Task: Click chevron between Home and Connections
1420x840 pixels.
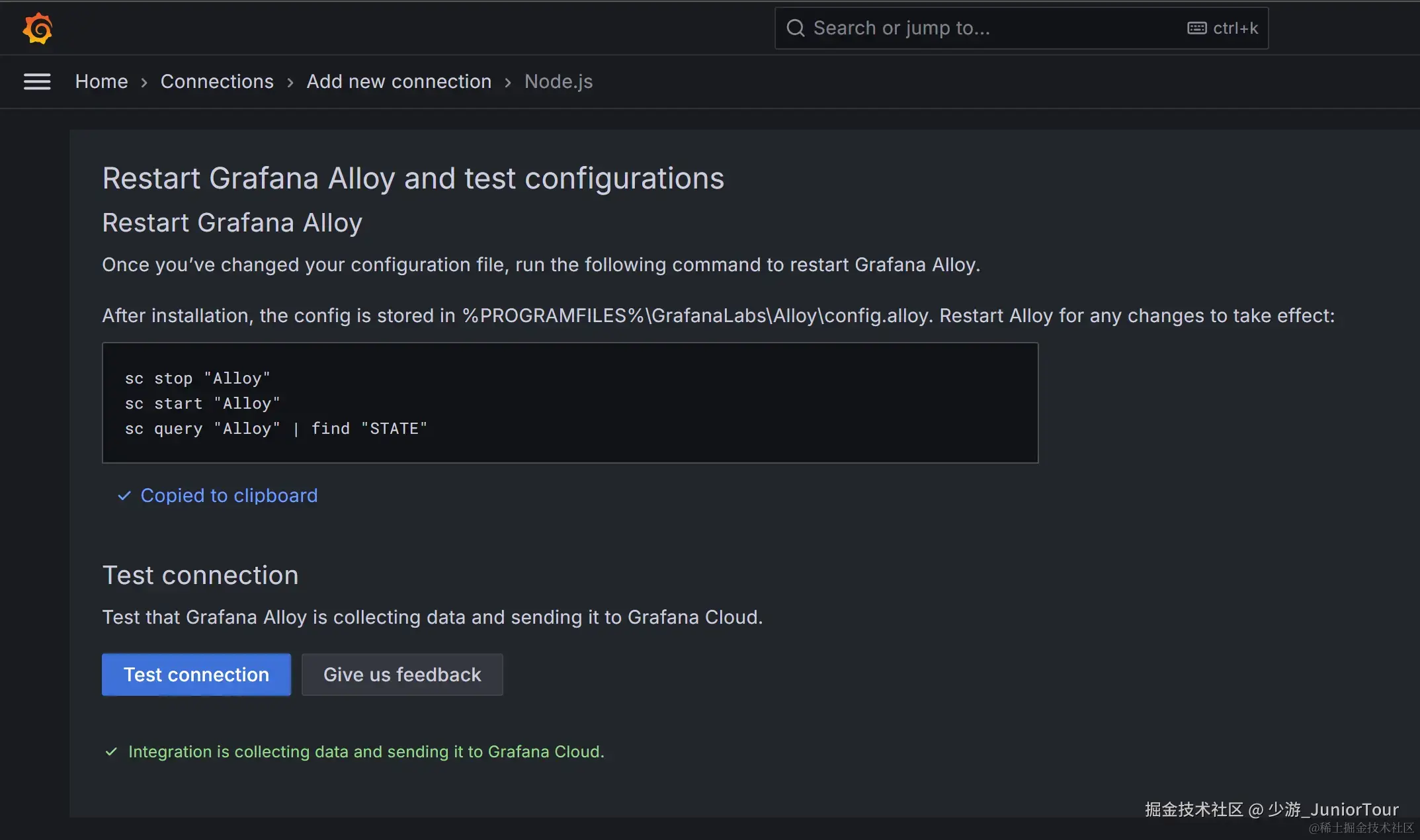Action: tap(144, 82)
